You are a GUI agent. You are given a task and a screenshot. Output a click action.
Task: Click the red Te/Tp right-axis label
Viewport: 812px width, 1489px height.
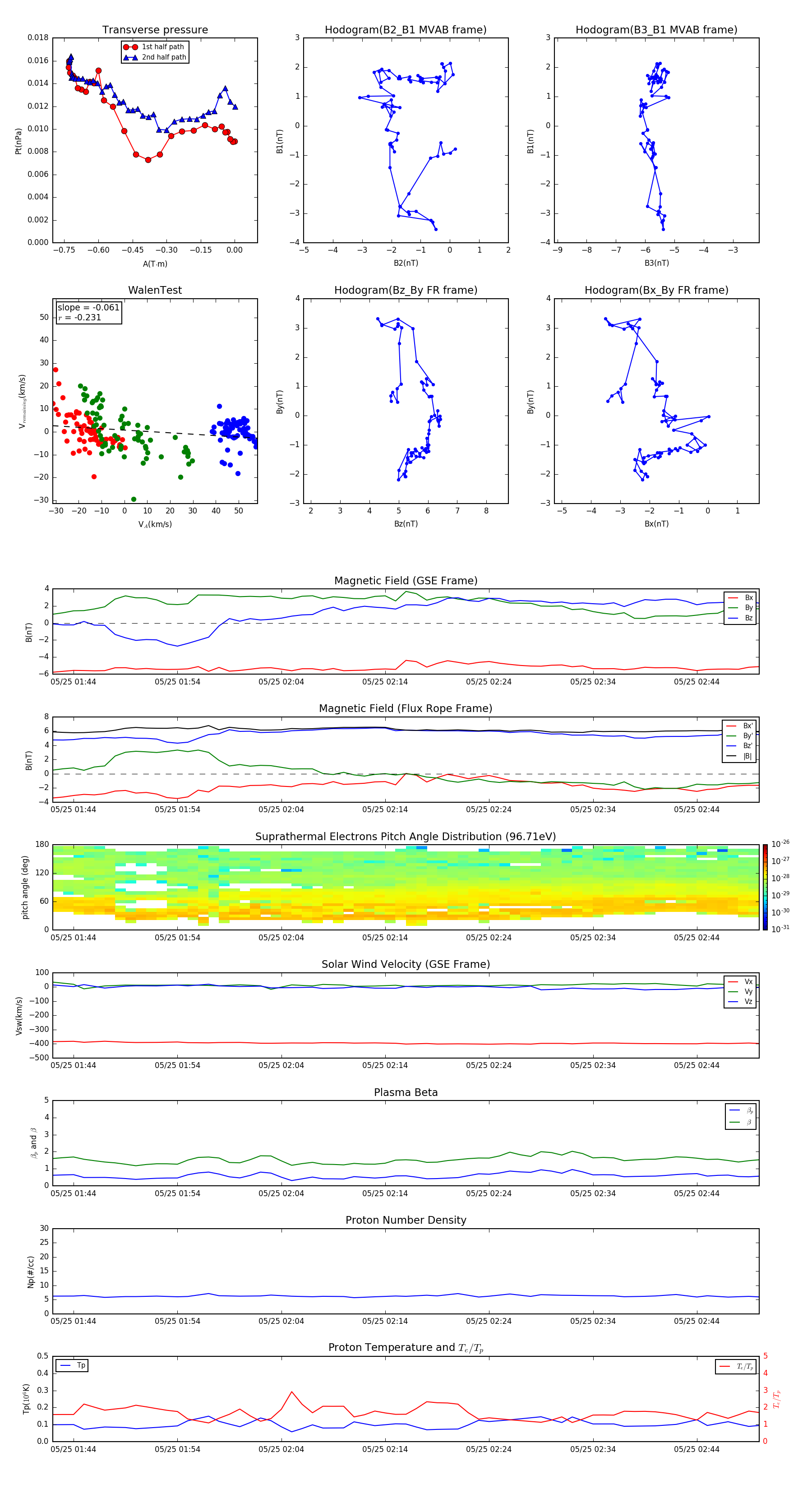coord(776,1399)
